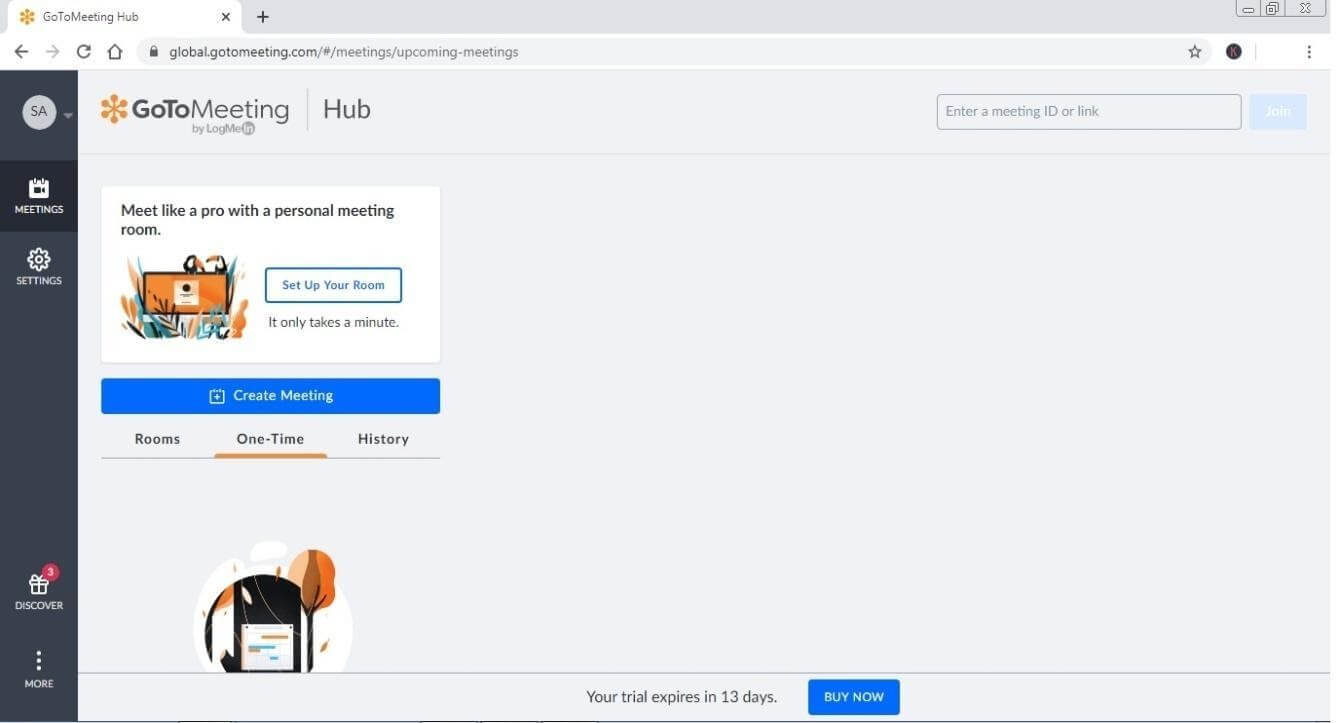Check Discover notifications in the sidebar
Screen dimensions: 1340x723
[38, 590]
